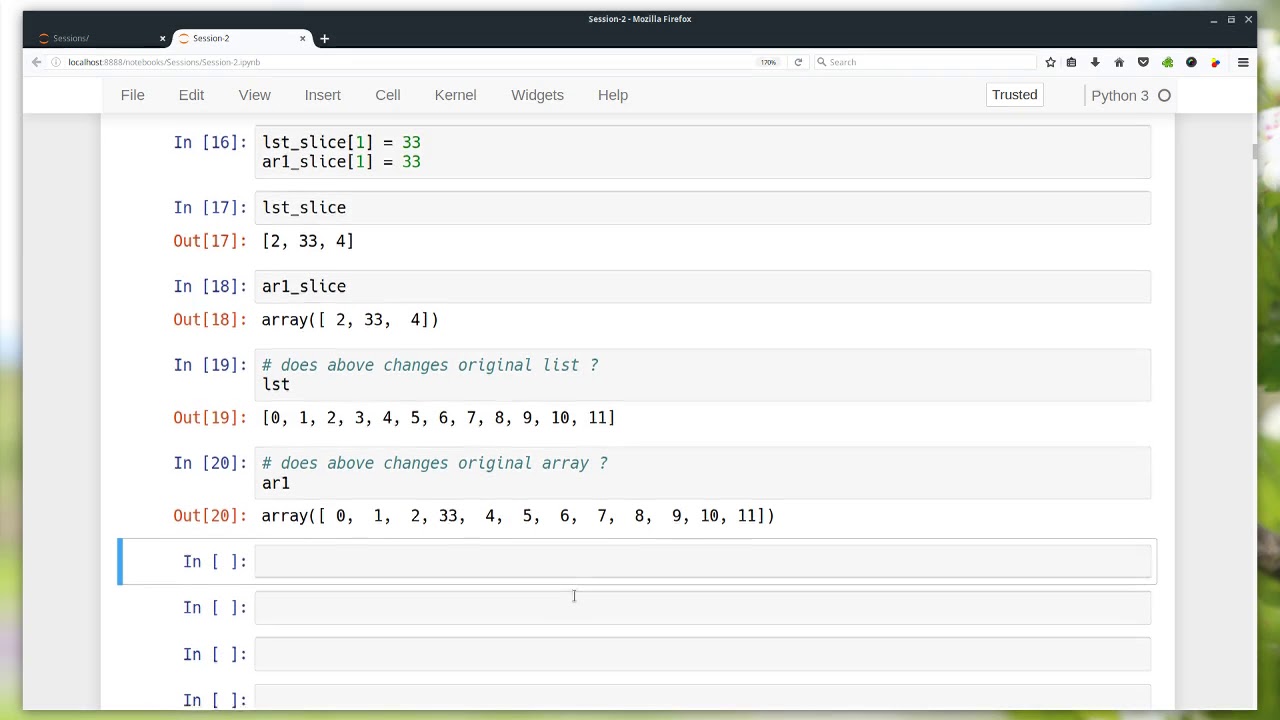Show bookmarks list icon
Viewport: 1280px width, 720px height.
coord(1071,62)
